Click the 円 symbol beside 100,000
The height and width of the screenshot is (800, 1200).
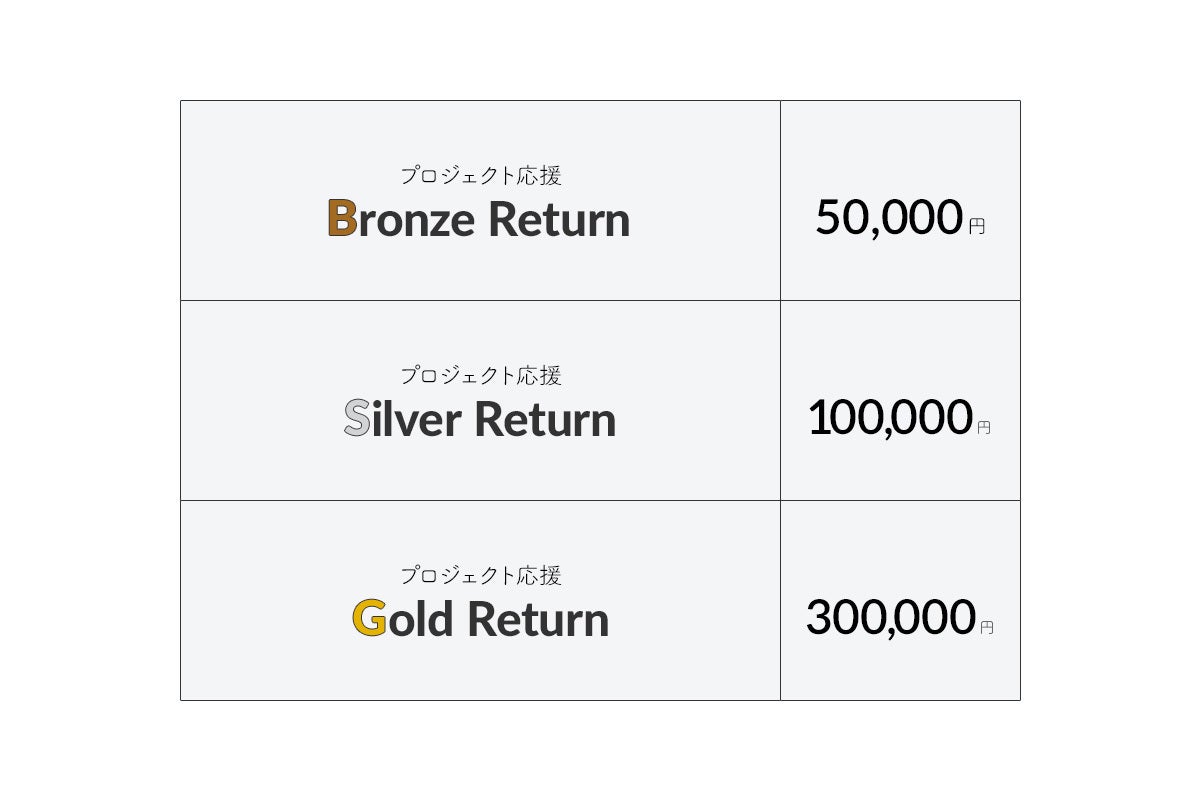tap(984, 427)
